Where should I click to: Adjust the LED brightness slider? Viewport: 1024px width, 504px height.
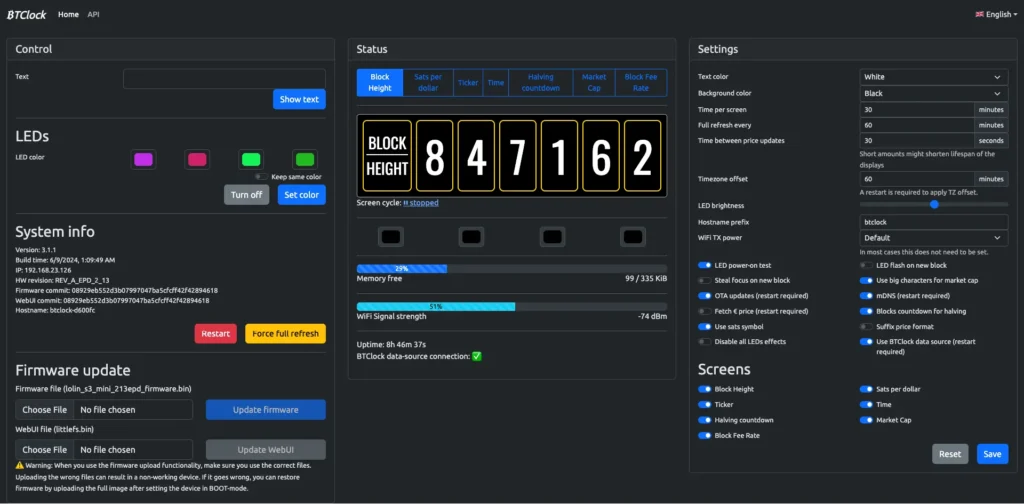933,204
